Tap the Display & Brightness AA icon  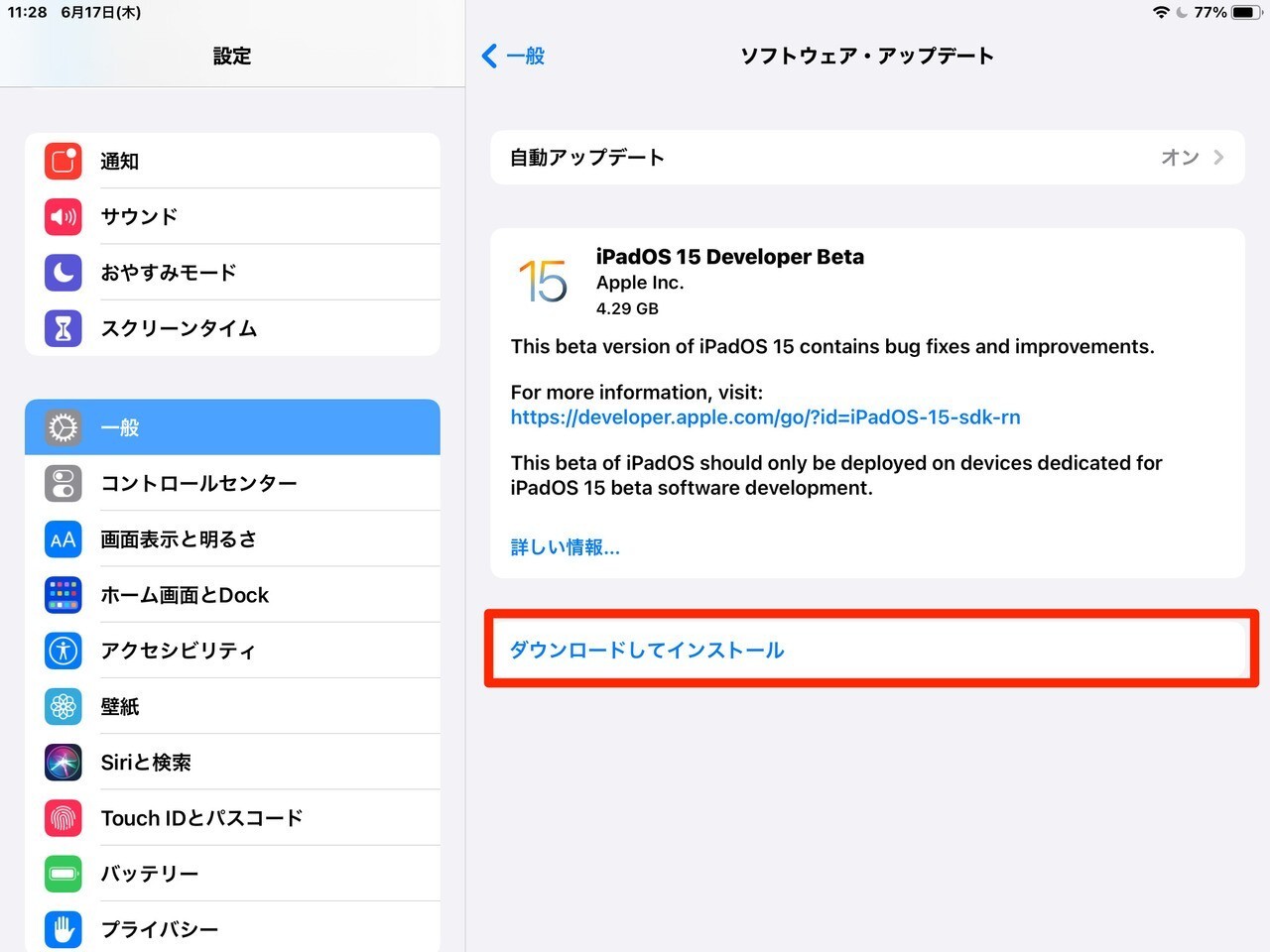tap(63, 539)
